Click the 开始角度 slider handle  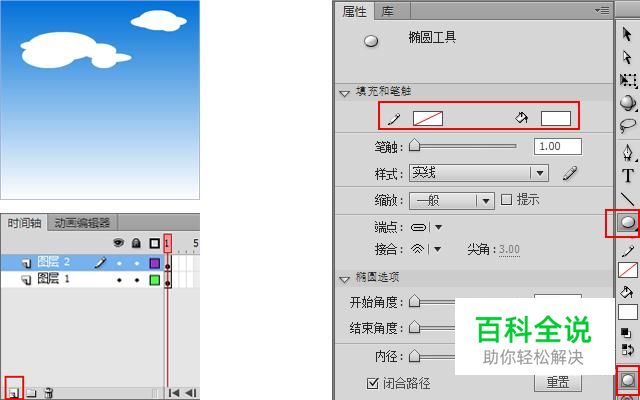(x=415, y=301)
